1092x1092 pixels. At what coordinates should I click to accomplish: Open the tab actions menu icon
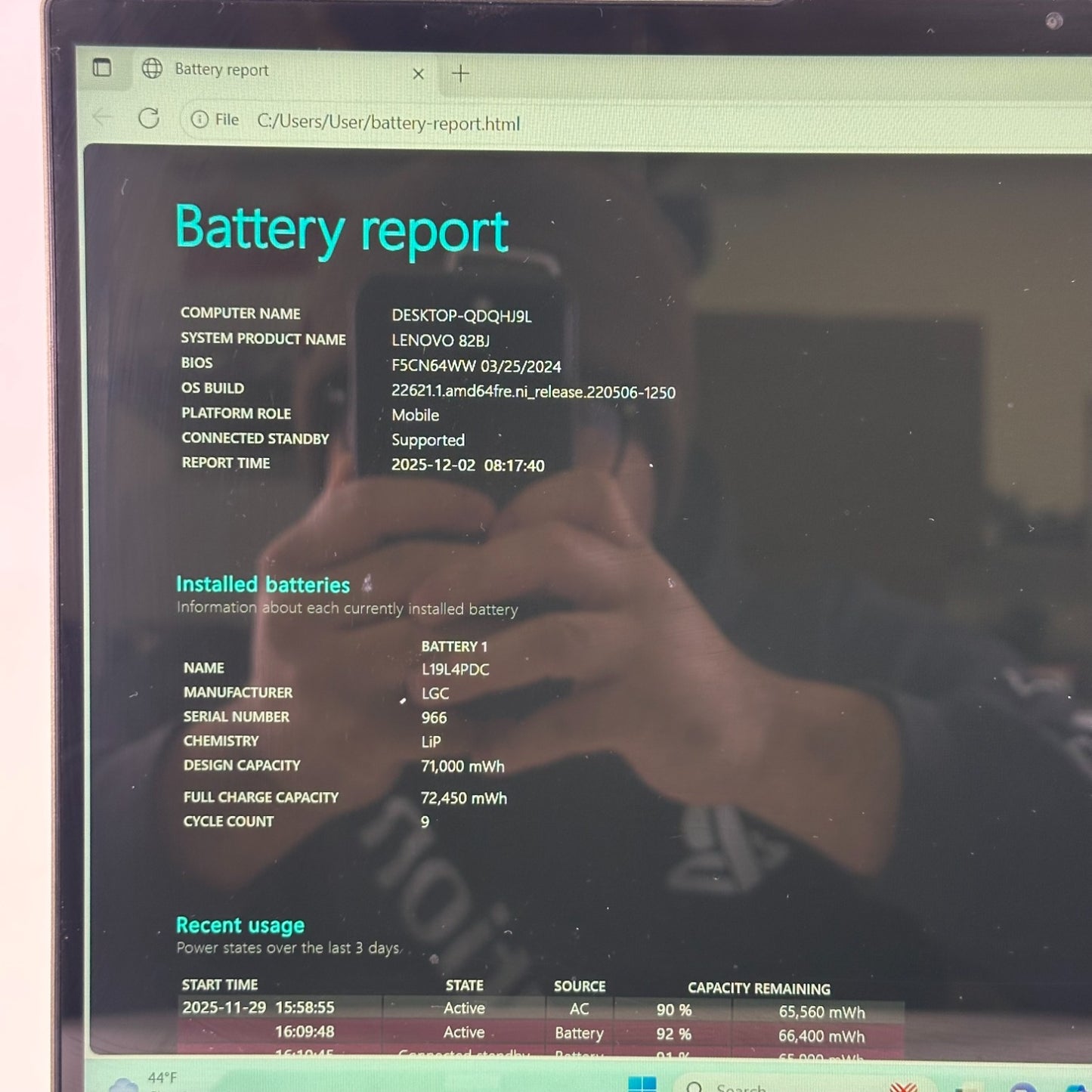[x=102, y=68]
